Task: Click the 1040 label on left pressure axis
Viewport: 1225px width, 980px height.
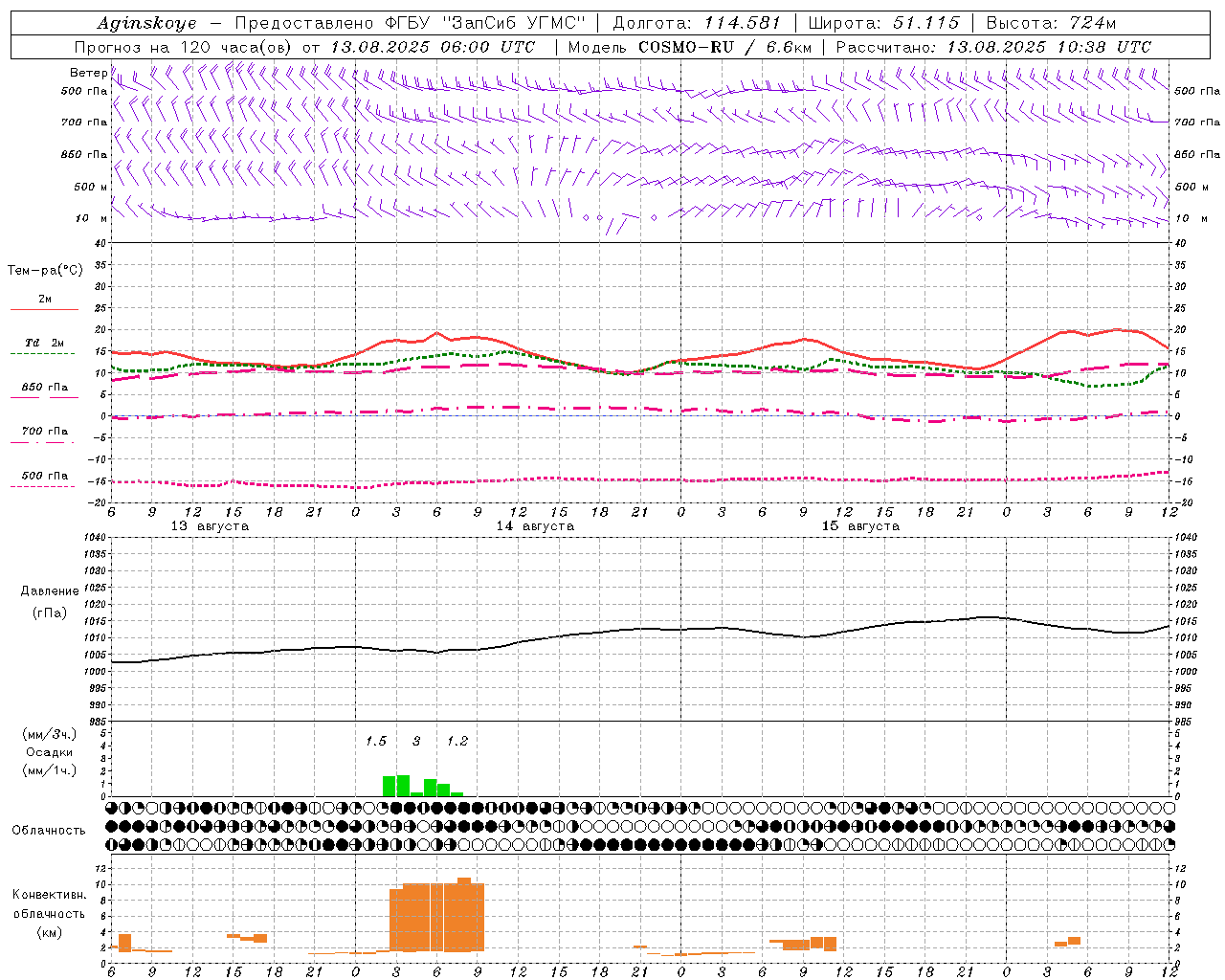Action: click(93, 538)
